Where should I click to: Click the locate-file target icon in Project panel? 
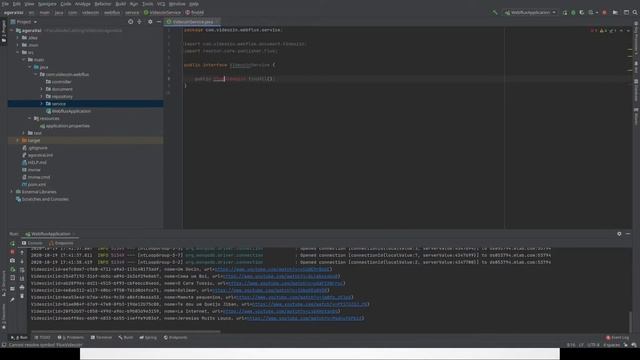pos(131,22)
